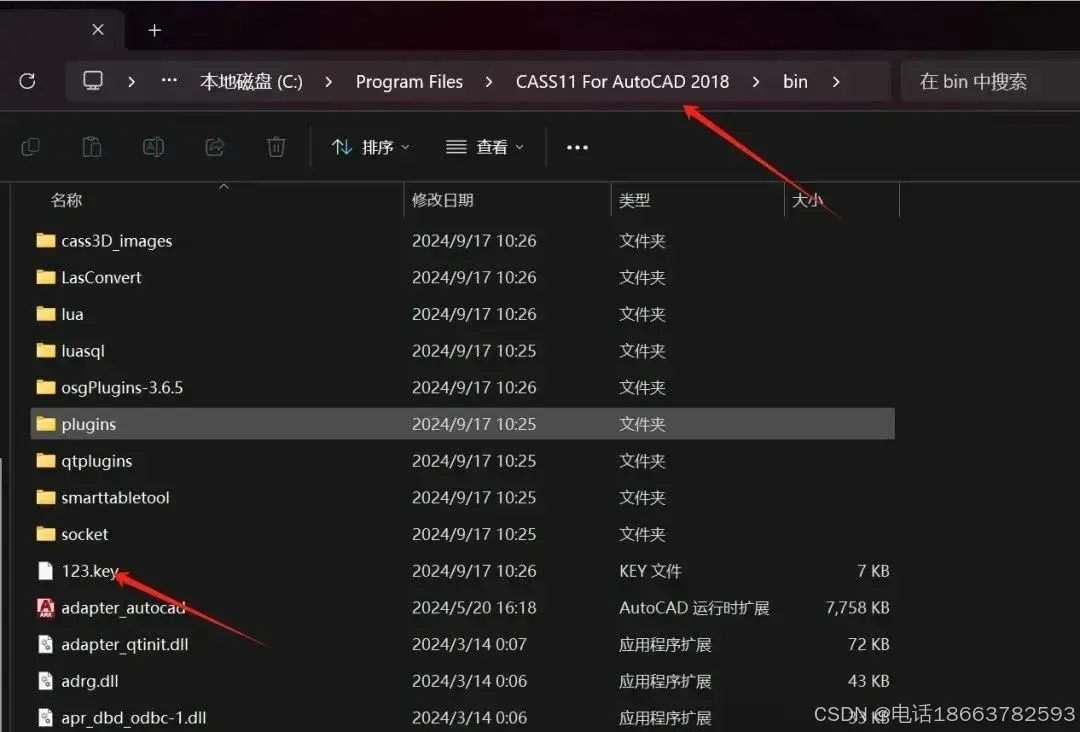Sort by the 名称 column header
The image size is (1080, 732).
coord(67,200)
